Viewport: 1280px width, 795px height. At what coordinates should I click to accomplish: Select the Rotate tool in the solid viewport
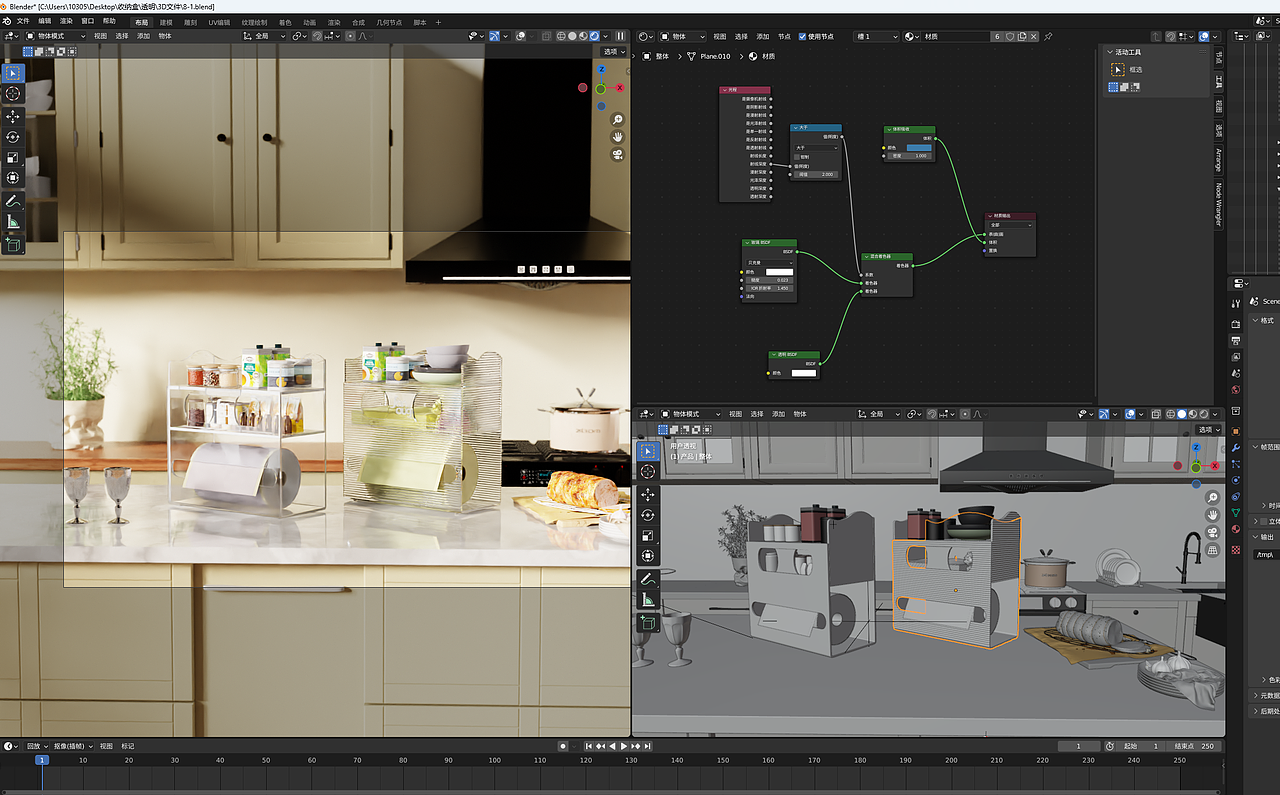(648, 515)
